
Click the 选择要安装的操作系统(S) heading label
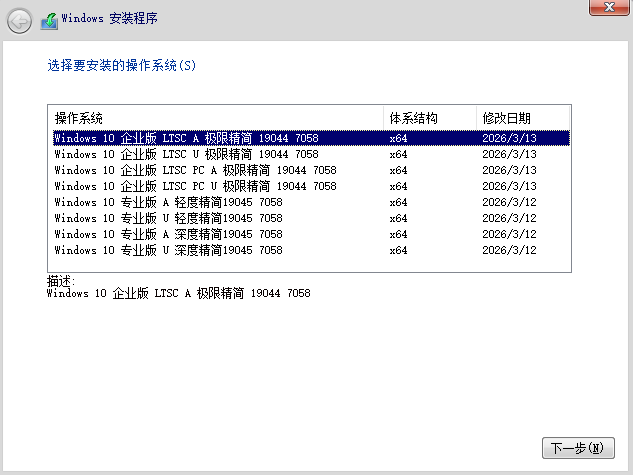coord(122,66)
